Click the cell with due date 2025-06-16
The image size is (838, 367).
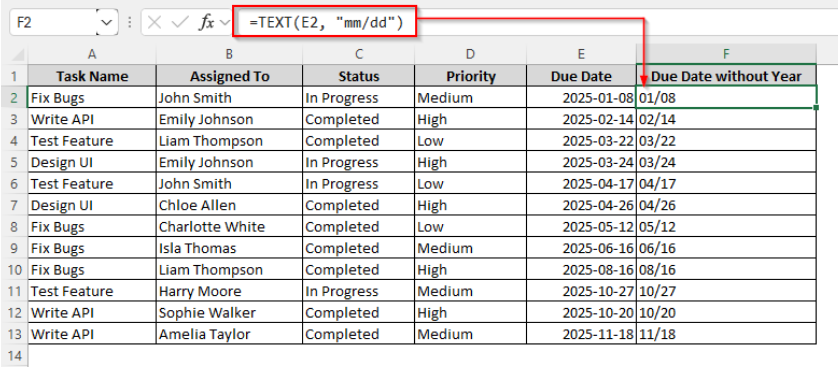click(581, 248)
